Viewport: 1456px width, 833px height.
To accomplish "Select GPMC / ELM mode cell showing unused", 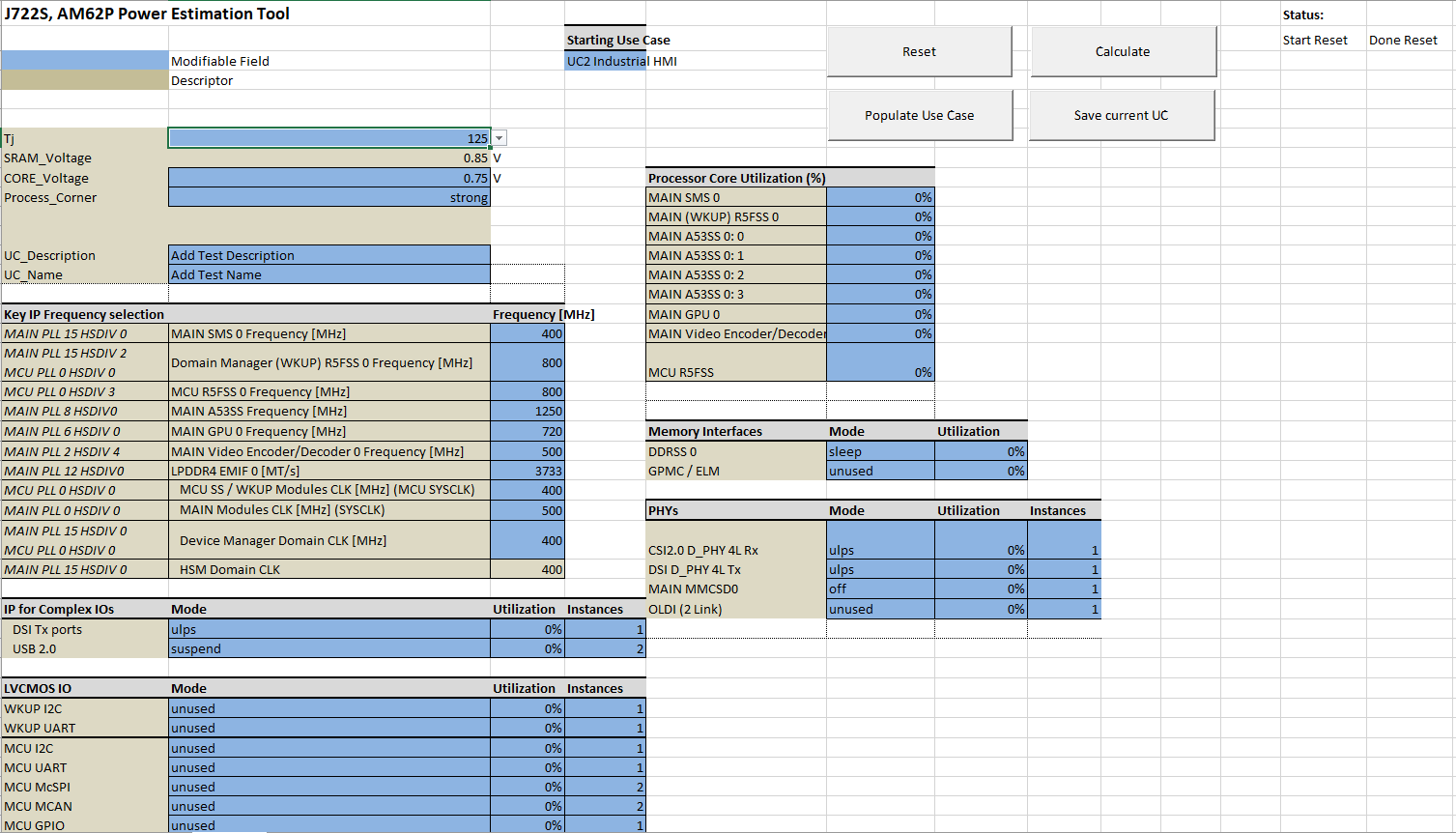I will click(x=880, y=471).
